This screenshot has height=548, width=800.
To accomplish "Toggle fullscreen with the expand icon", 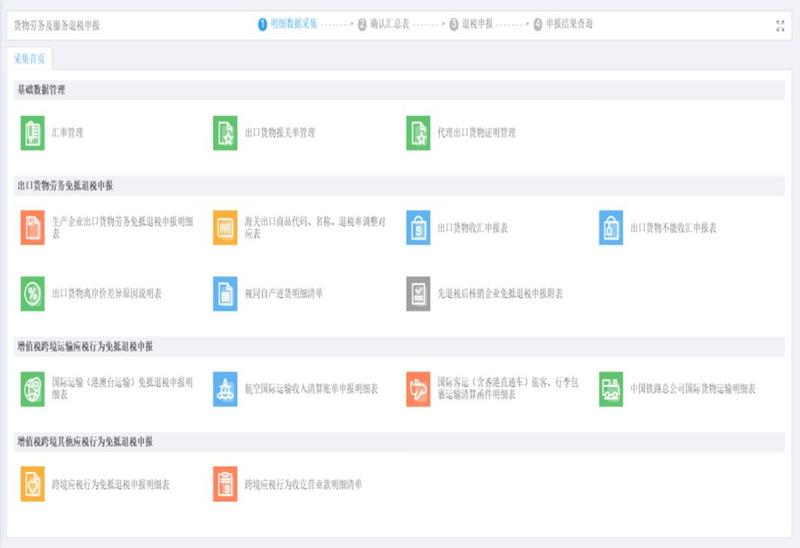I will point(780,26).
